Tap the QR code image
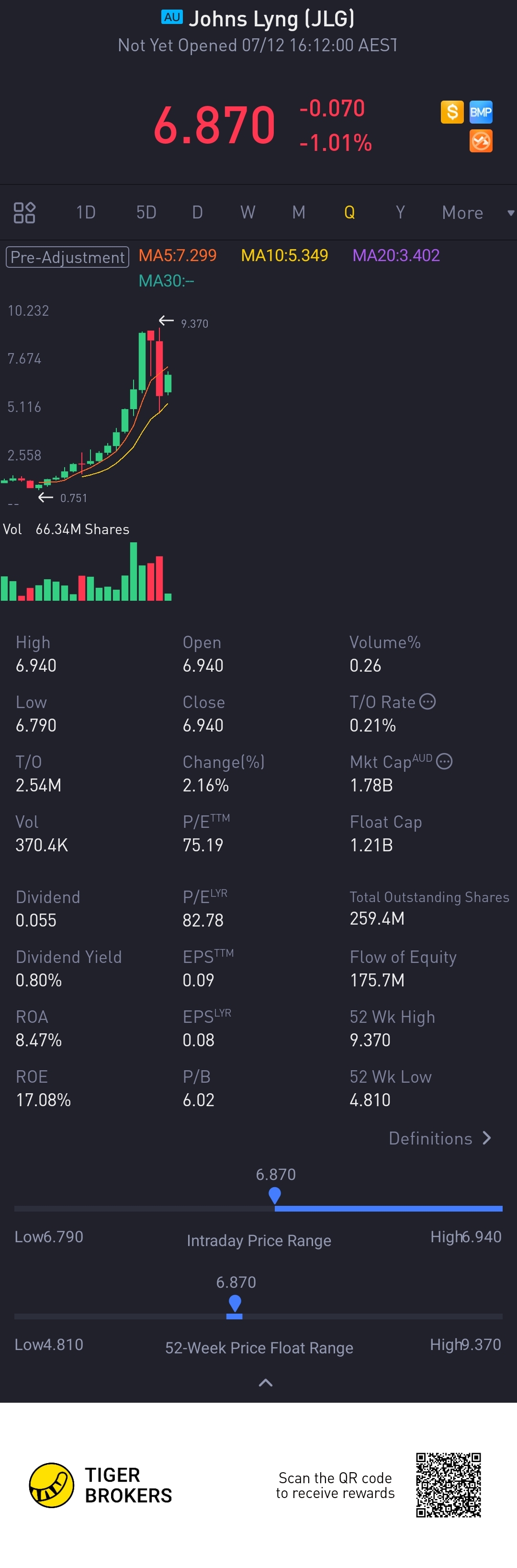Image resolution: width=517 pixels, height=1568 pixels. (448, 1485)
